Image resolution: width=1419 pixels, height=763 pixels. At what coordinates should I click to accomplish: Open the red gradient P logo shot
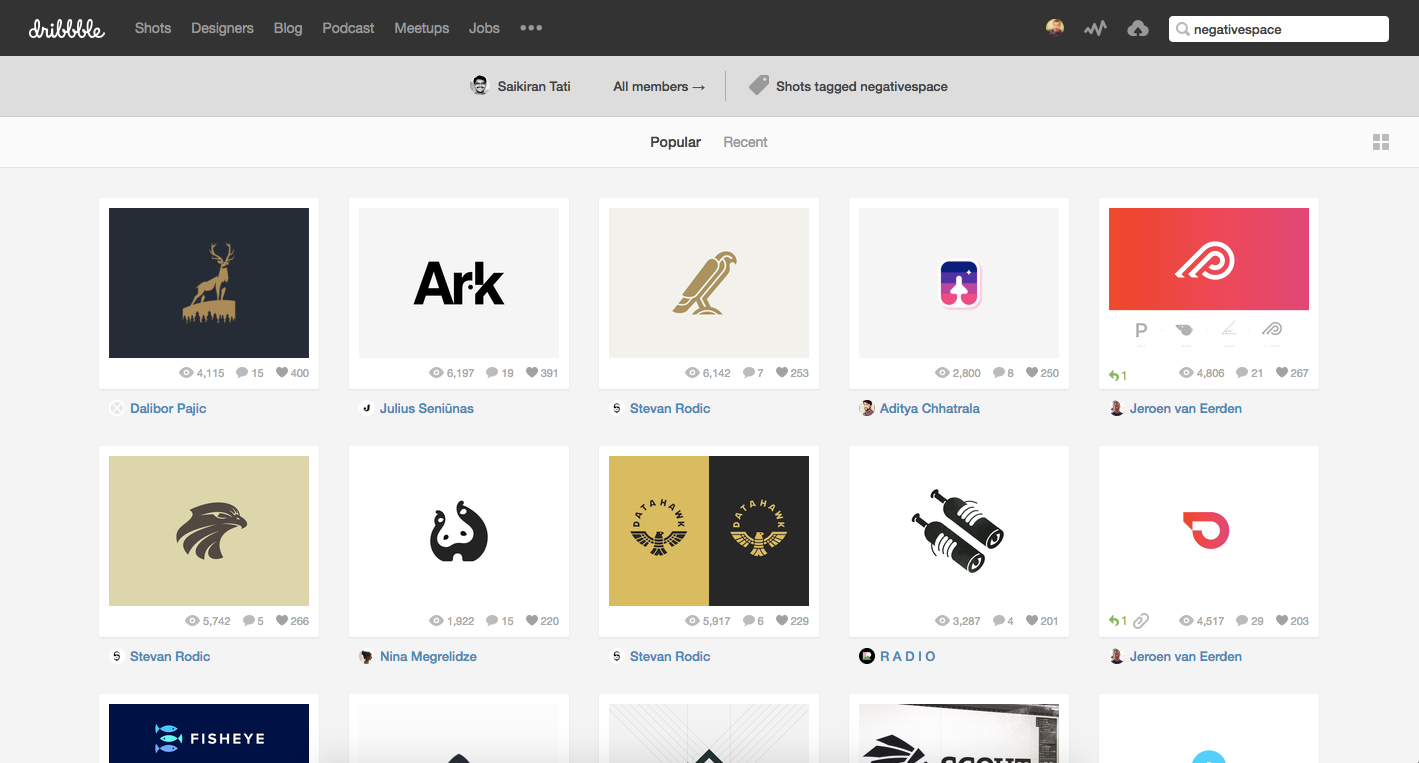coord(1209,283)
